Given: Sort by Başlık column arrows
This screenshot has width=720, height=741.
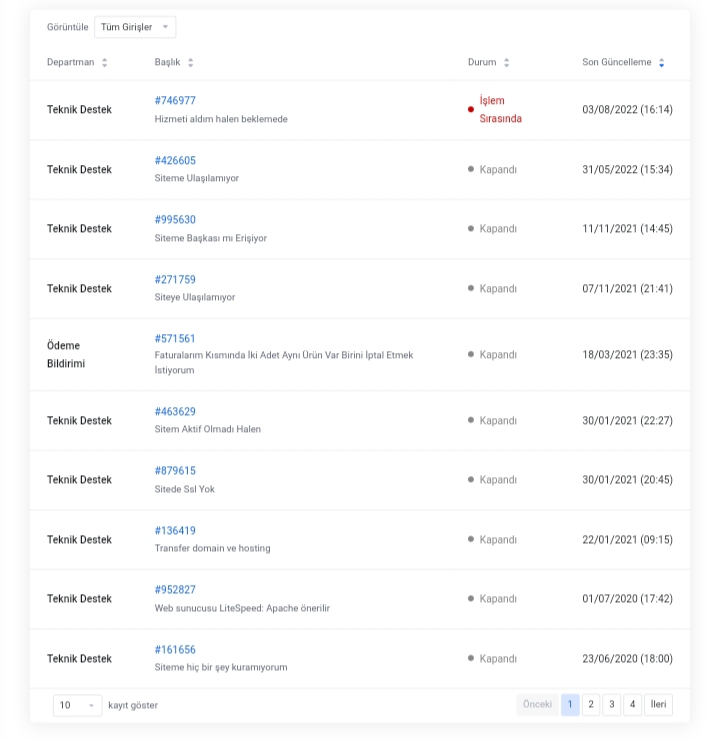Looking at the screenshot, I should [190, 62].
